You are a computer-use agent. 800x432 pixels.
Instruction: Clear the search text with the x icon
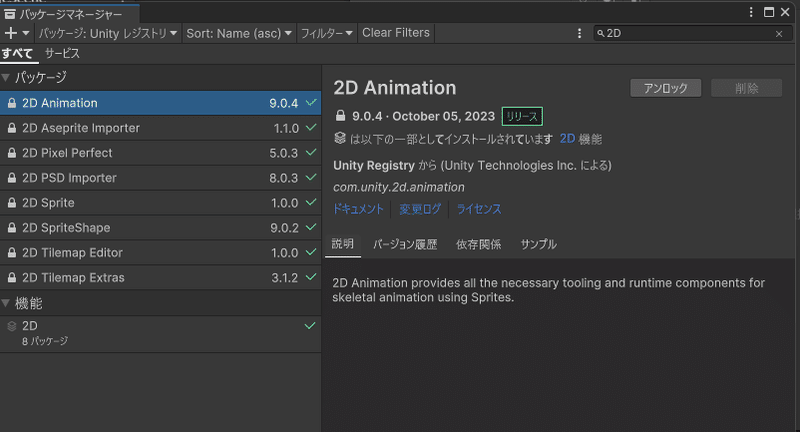click(x=779, y=34)
